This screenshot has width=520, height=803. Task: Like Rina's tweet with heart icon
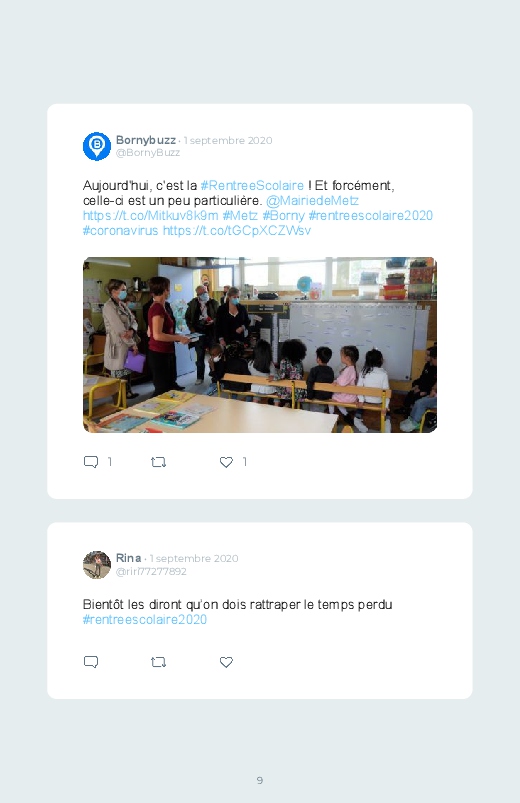(x=226, y=662)
